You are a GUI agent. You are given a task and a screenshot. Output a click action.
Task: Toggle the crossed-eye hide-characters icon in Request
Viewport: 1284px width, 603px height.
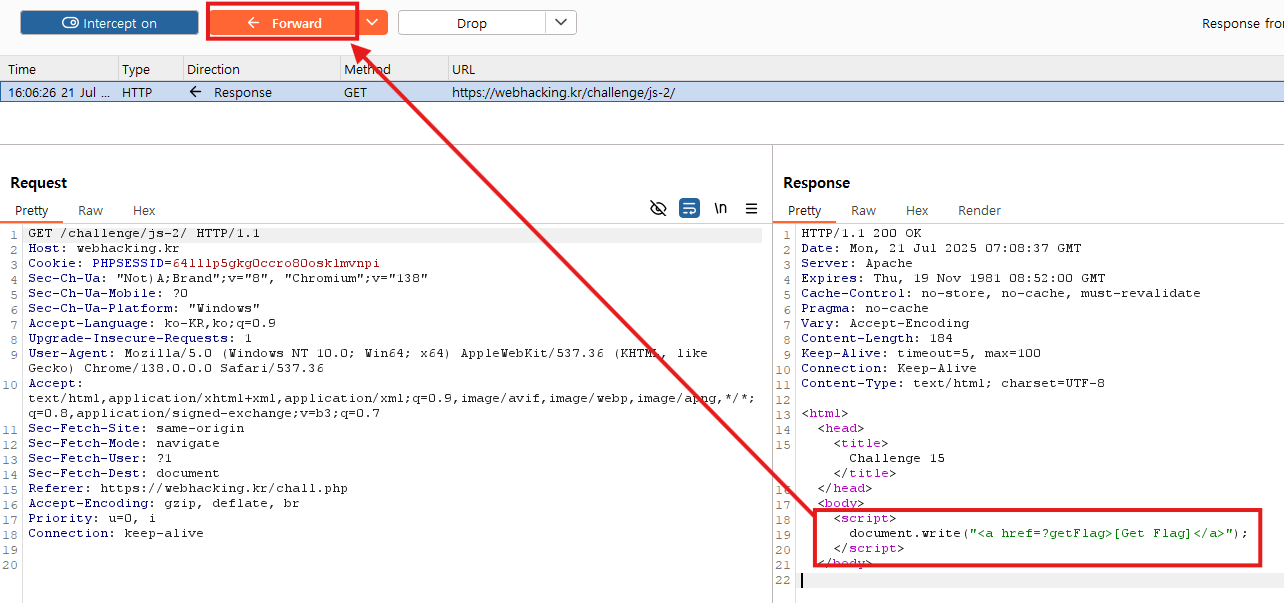[658, 208]
